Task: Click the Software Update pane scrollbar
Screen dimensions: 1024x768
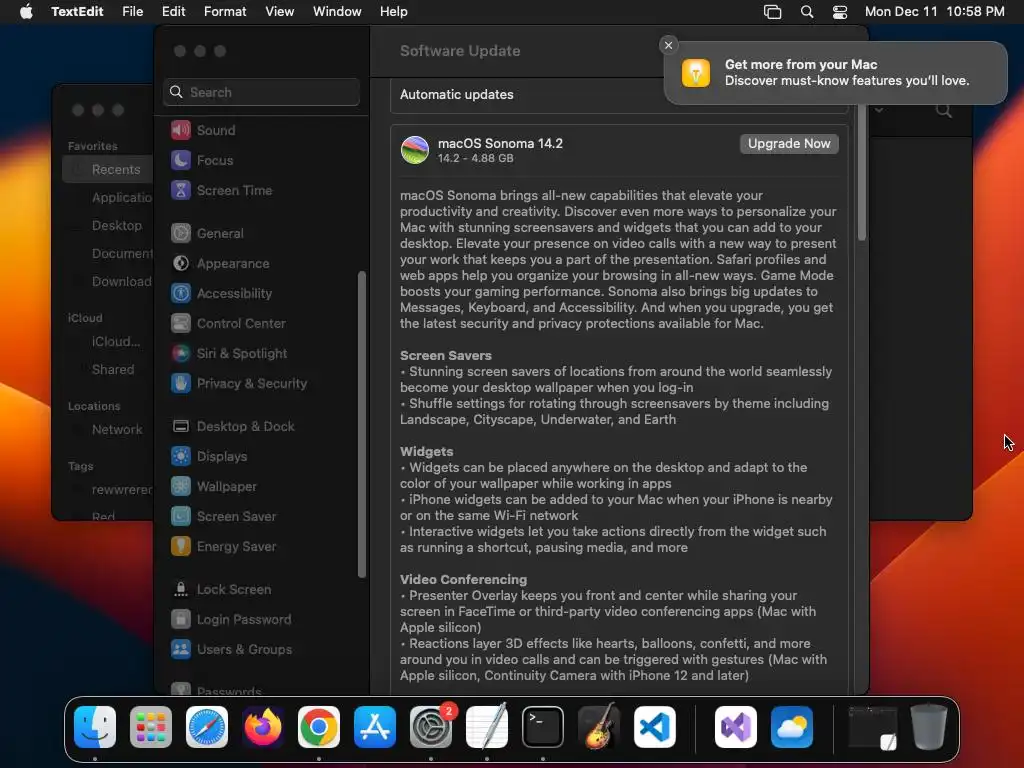Action: pyautogui.click(x=861, y=173)
